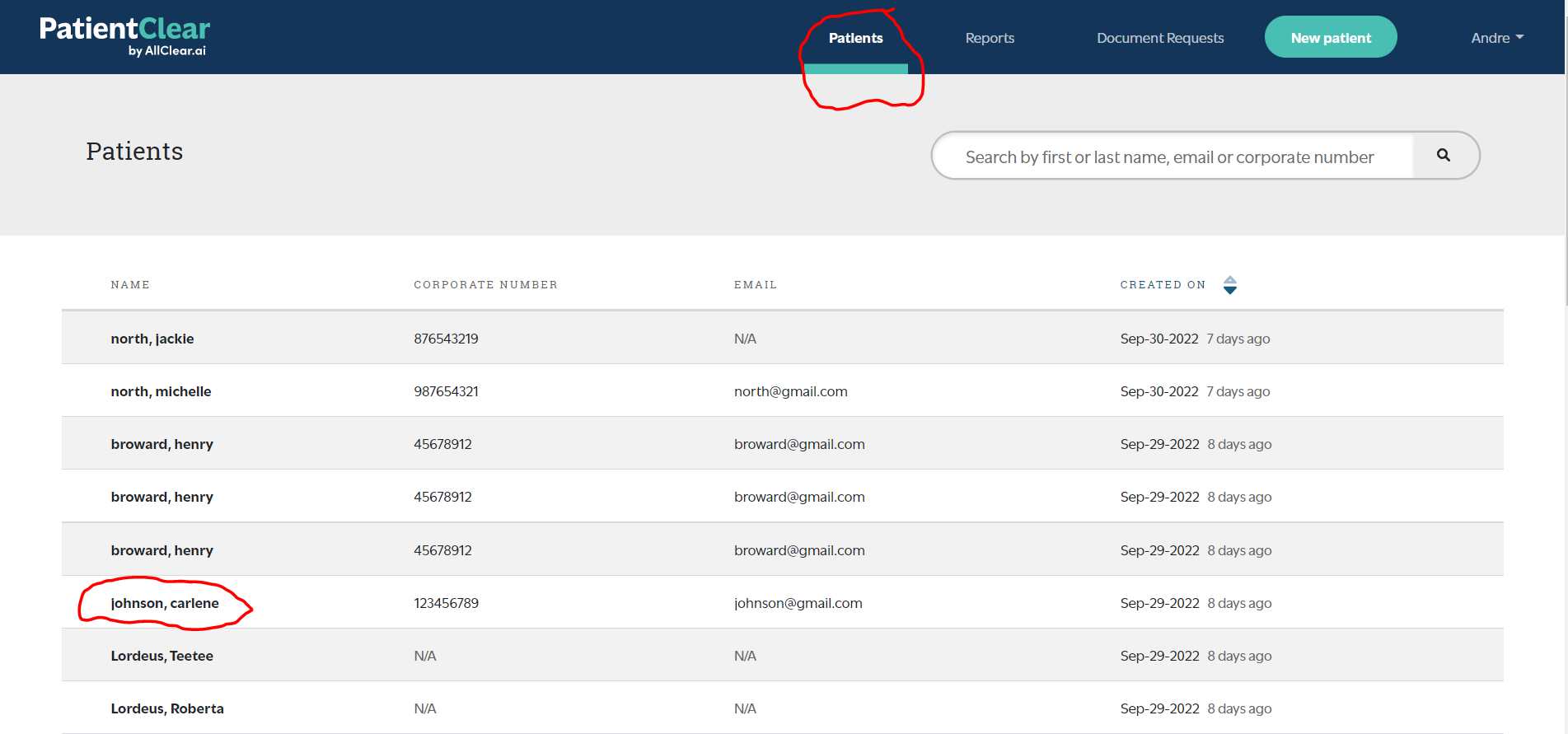
Task: Go to Document Requests tab
Action: pyautogui.click(x=1160, y=38)
